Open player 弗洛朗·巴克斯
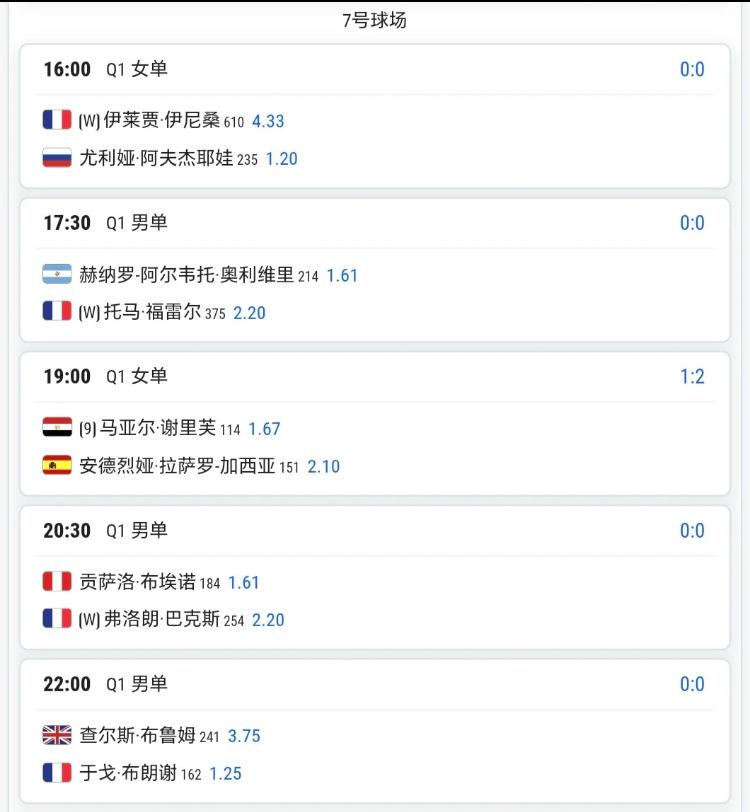The image size is (750, 812). pos(162,619)
